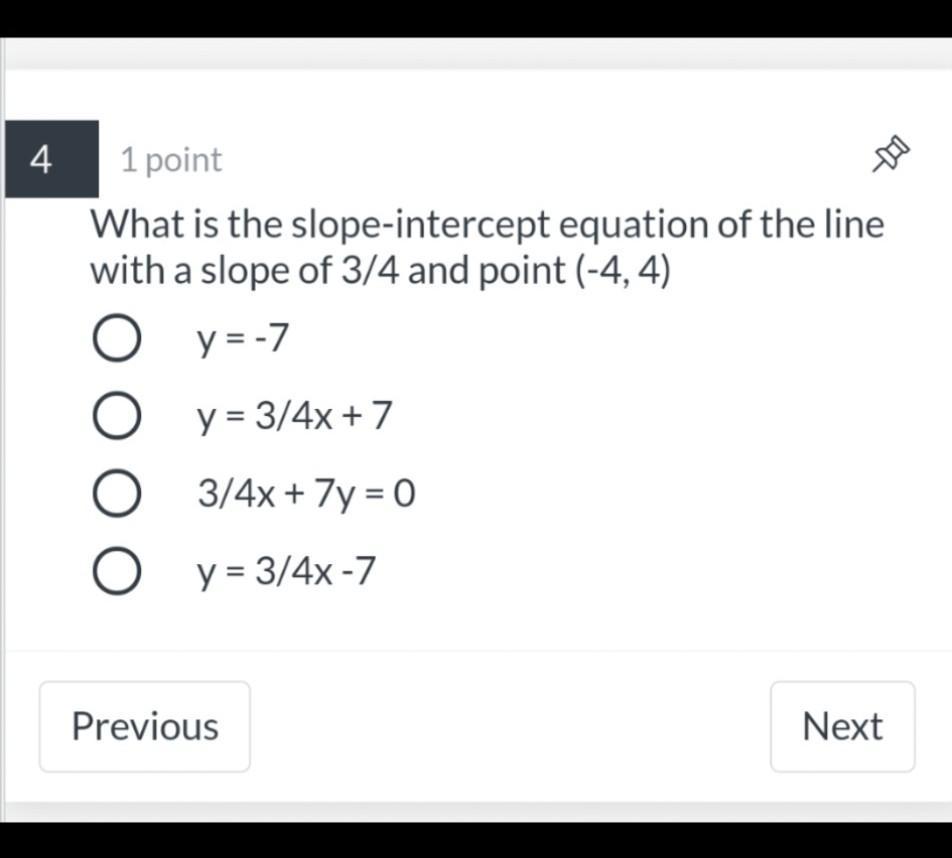
Task: Go to the Next question
Action: pos(843,727)
